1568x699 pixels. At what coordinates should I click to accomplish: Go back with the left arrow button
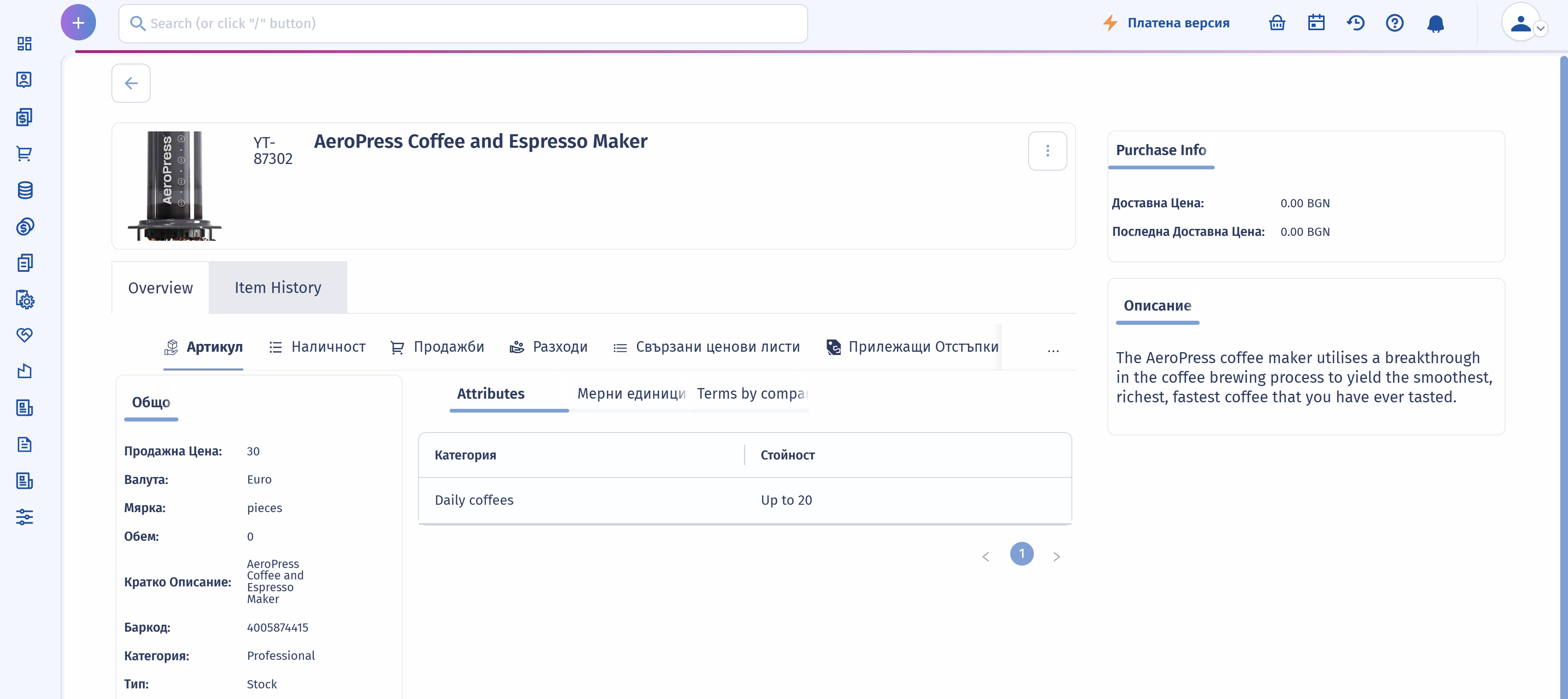tap(131, 83)
